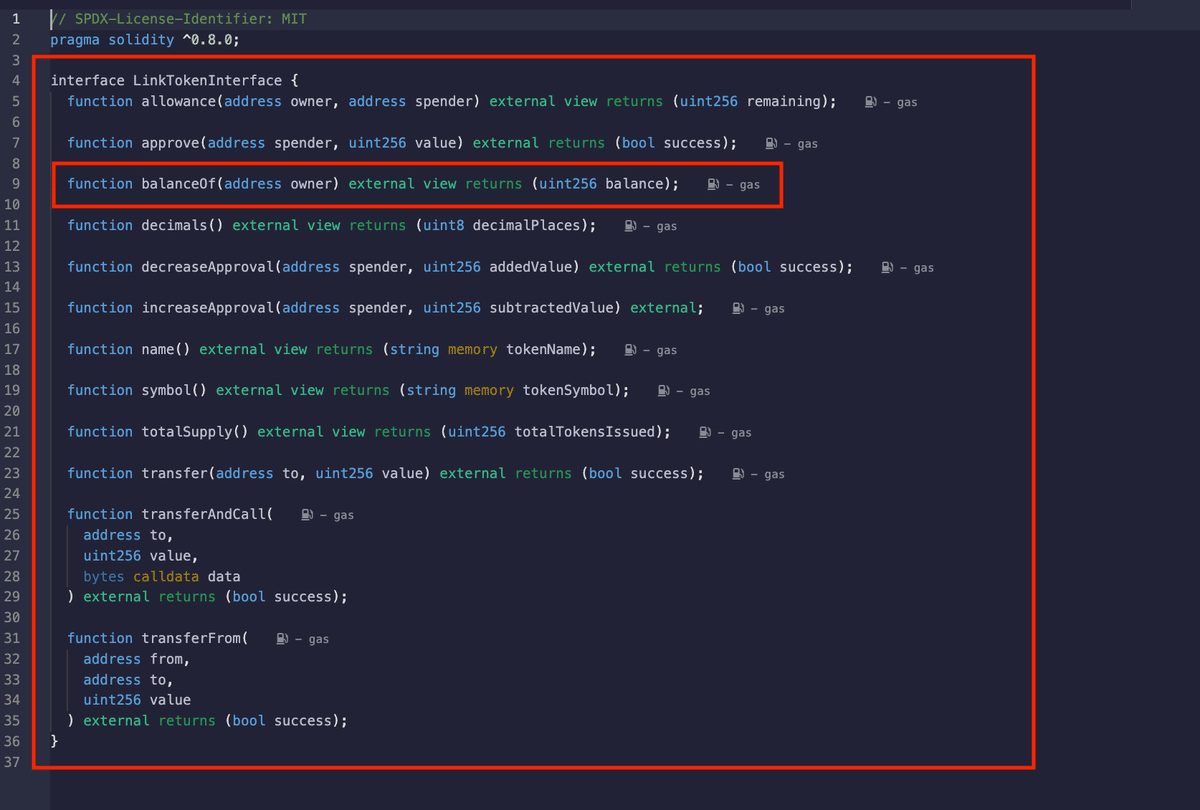The image size is (1200, 810).
Task: Click the pragma keyword
Action: click(x=76, y=40)
